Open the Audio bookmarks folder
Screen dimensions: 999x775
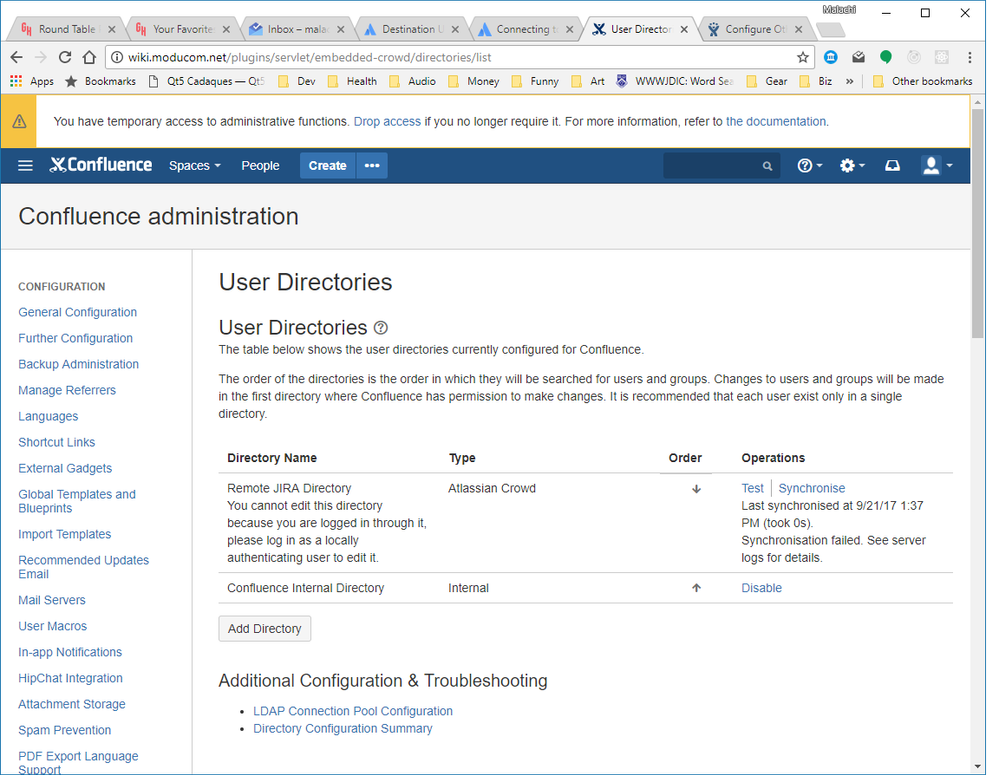point(413,82)
